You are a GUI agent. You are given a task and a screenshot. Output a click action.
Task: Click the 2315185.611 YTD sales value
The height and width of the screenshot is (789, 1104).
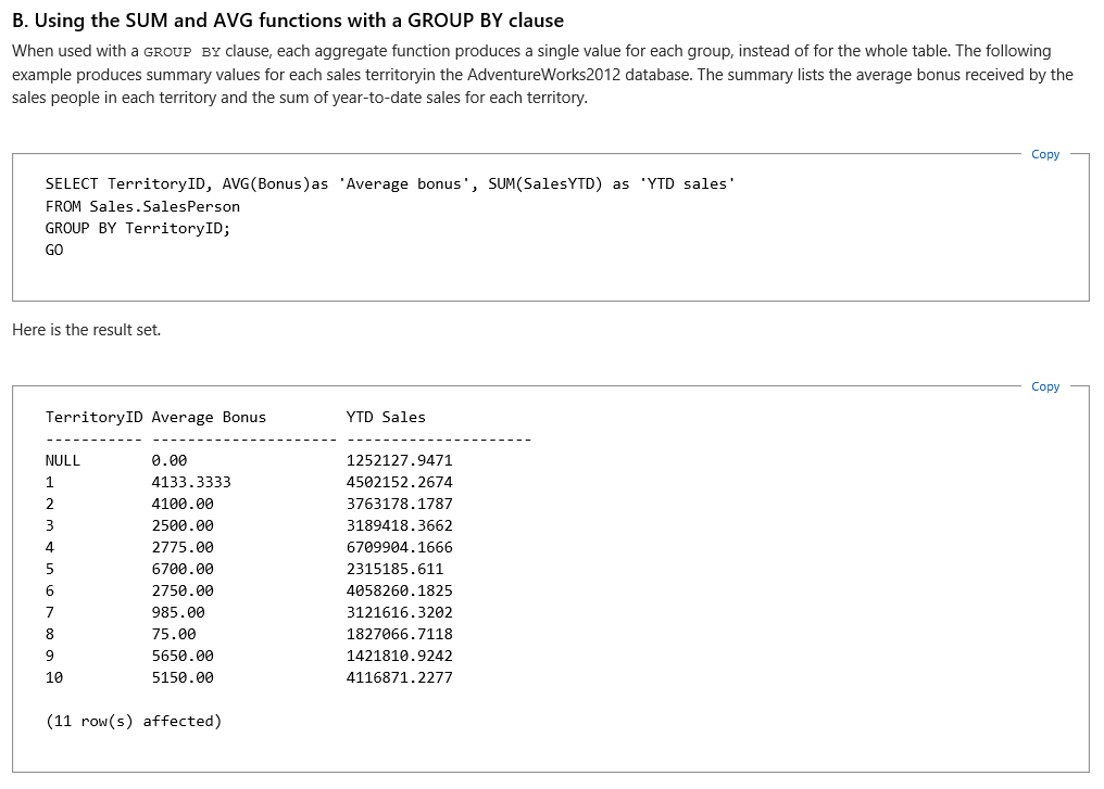tap(395, 569)
